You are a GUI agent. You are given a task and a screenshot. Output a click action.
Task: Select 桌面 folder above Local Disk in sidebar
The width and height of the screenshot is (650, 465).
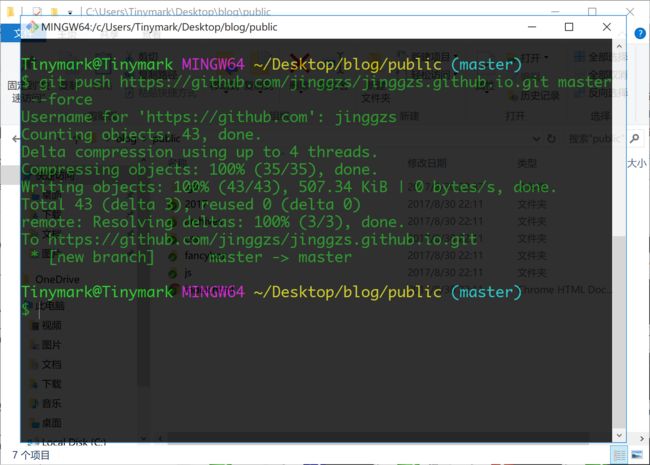(x=47, y=423)
